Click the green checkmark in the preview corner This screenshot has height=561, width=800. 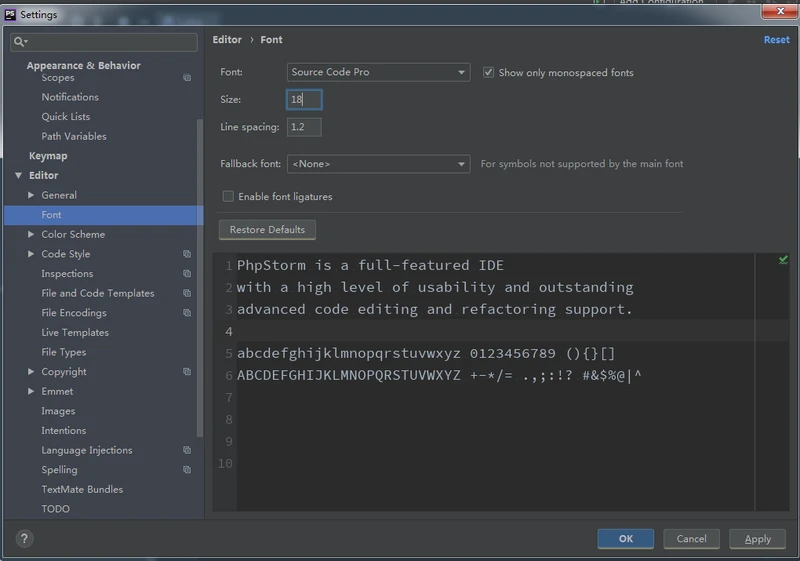tap(783, 260)
